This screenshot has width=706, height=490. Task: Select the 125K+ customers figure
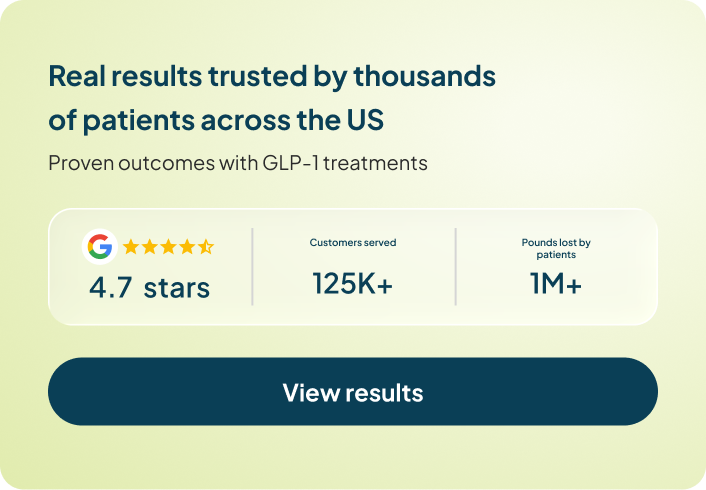pos(353,284)
